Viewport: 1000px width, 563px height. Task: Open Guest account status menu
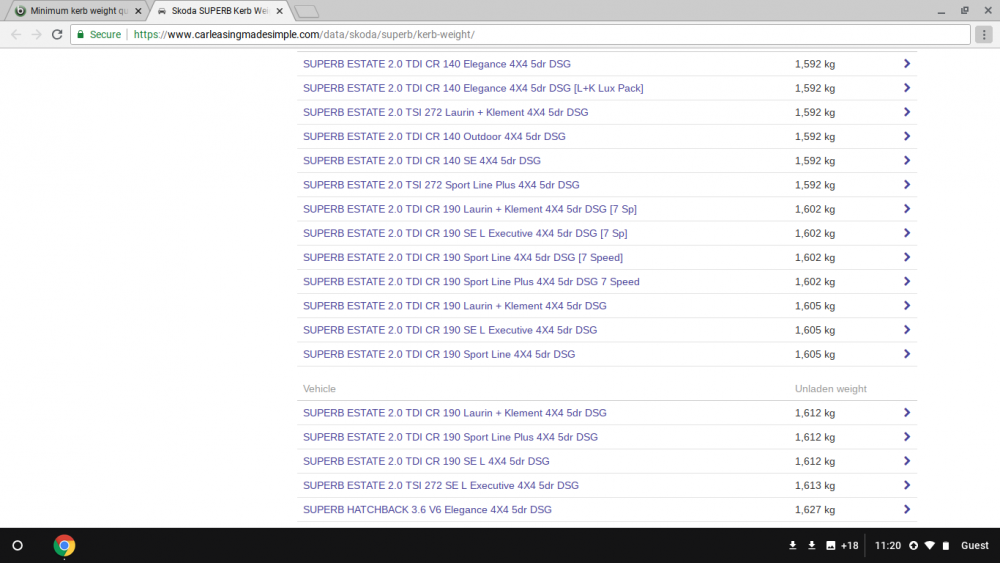[x=974, y=546]
